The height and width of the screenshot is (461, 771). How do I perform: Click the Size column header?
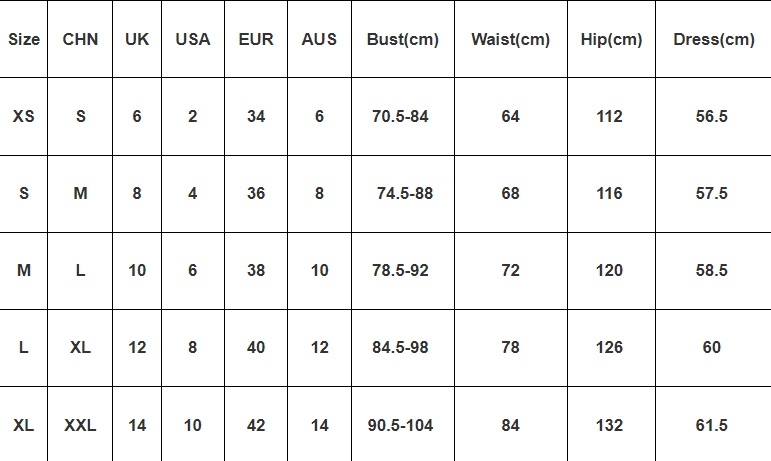coord(24,40)
